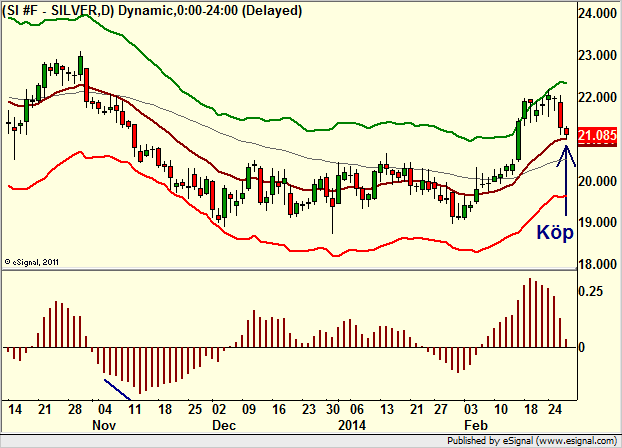Click the 10 date label
622x448 pixels.
[501, 409]
